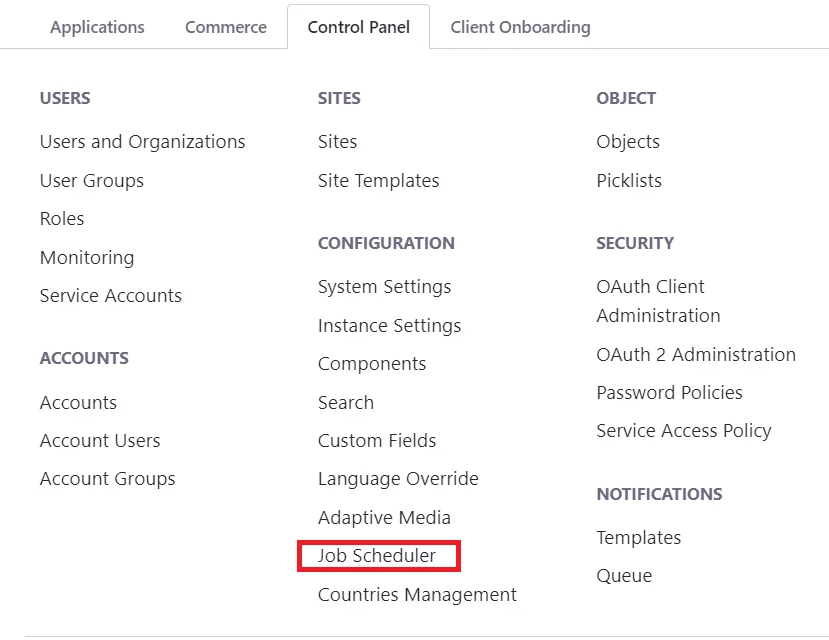Open Account Groups
Screen dimensions: 829x640
point(107,479)
